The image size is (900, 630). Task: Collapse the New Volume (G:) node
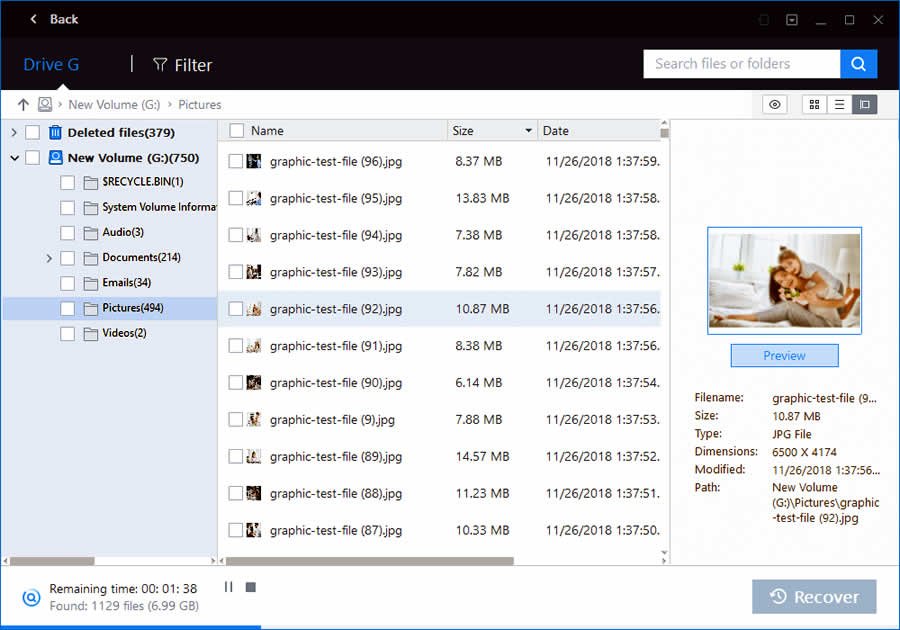click(14, 158)
